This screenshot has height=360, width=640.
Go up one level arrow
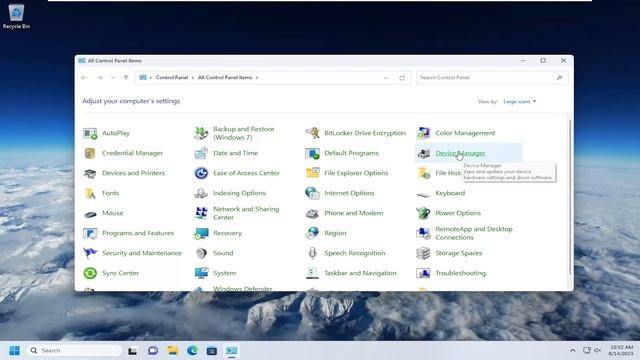(x=126, y=78)
